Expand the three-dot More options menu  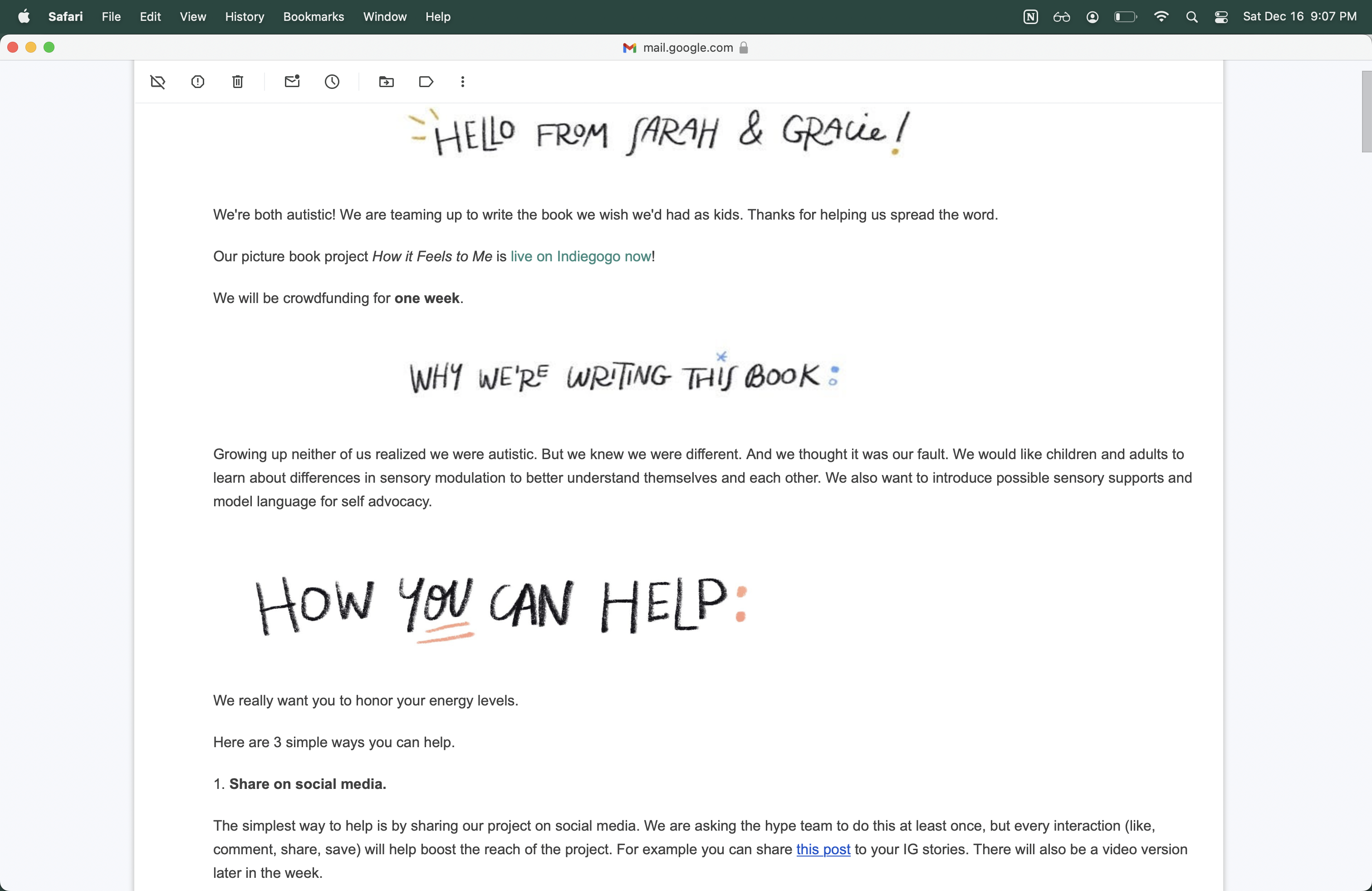point(462,82)
